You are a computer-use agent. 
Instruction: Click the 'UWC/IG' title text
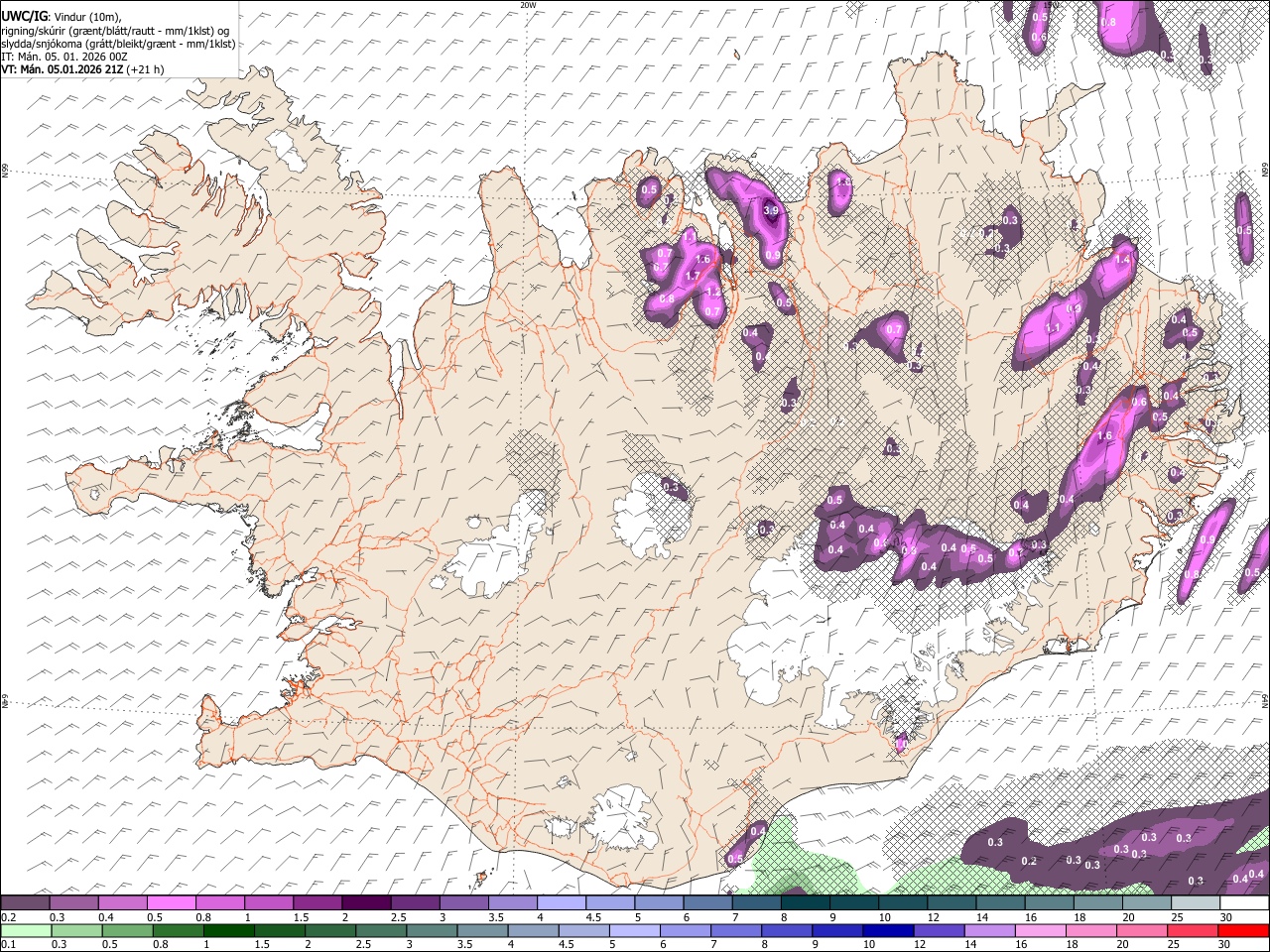(24, 16)
